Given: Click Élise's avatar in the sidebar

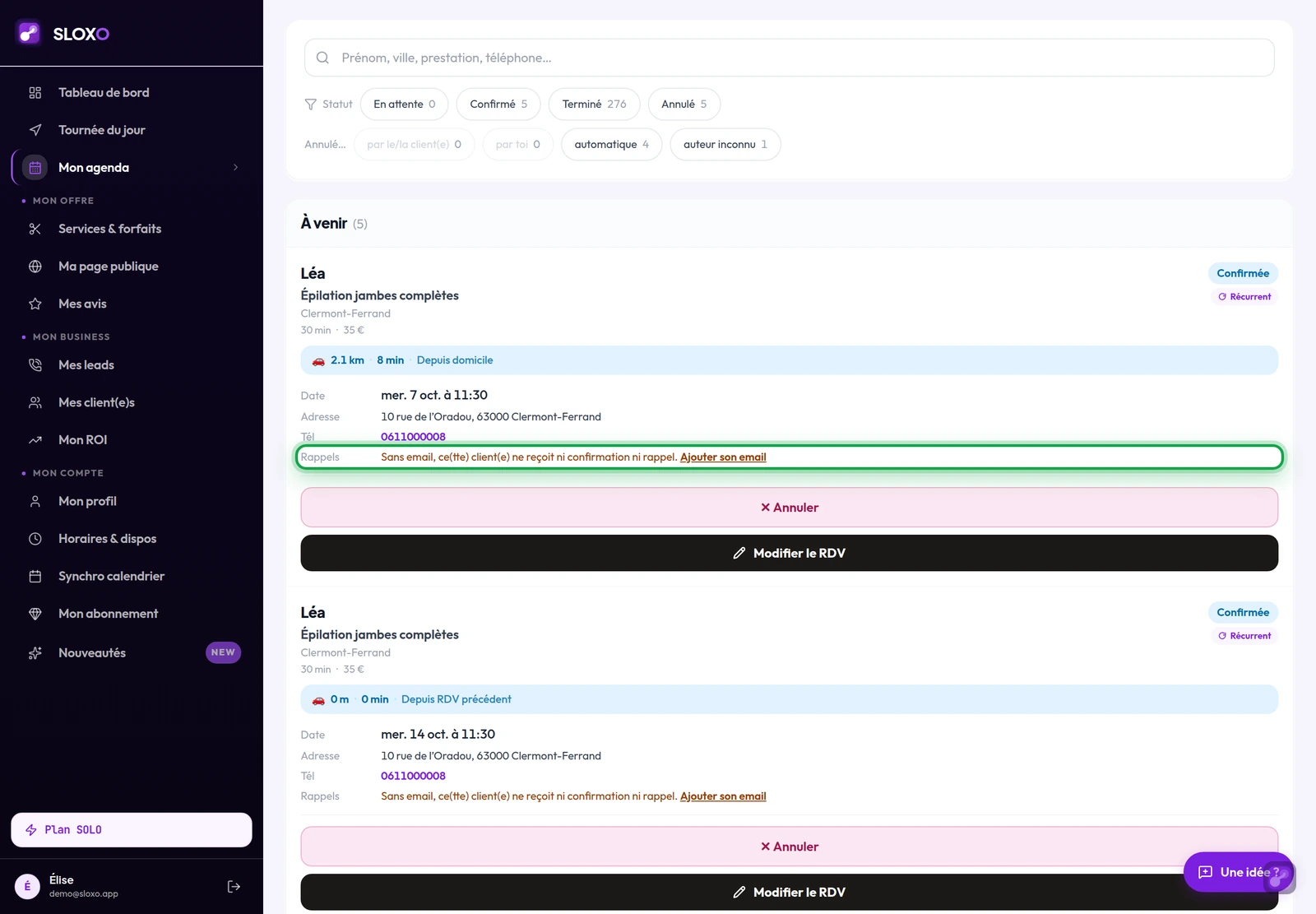Looking at the screenshot, I should tap(27, 886).
